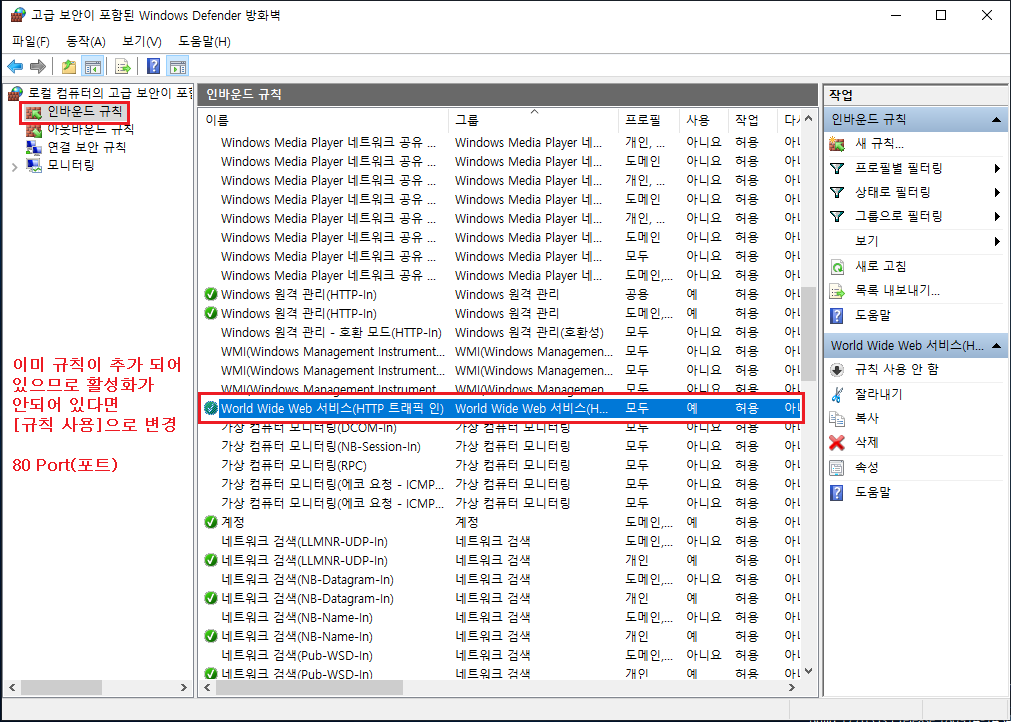Expand the 모니터링 tree node chevron

(15, 167)
